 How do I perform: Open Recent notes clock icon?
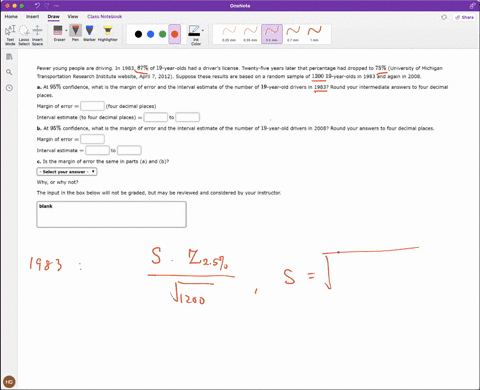pos(9,88)
